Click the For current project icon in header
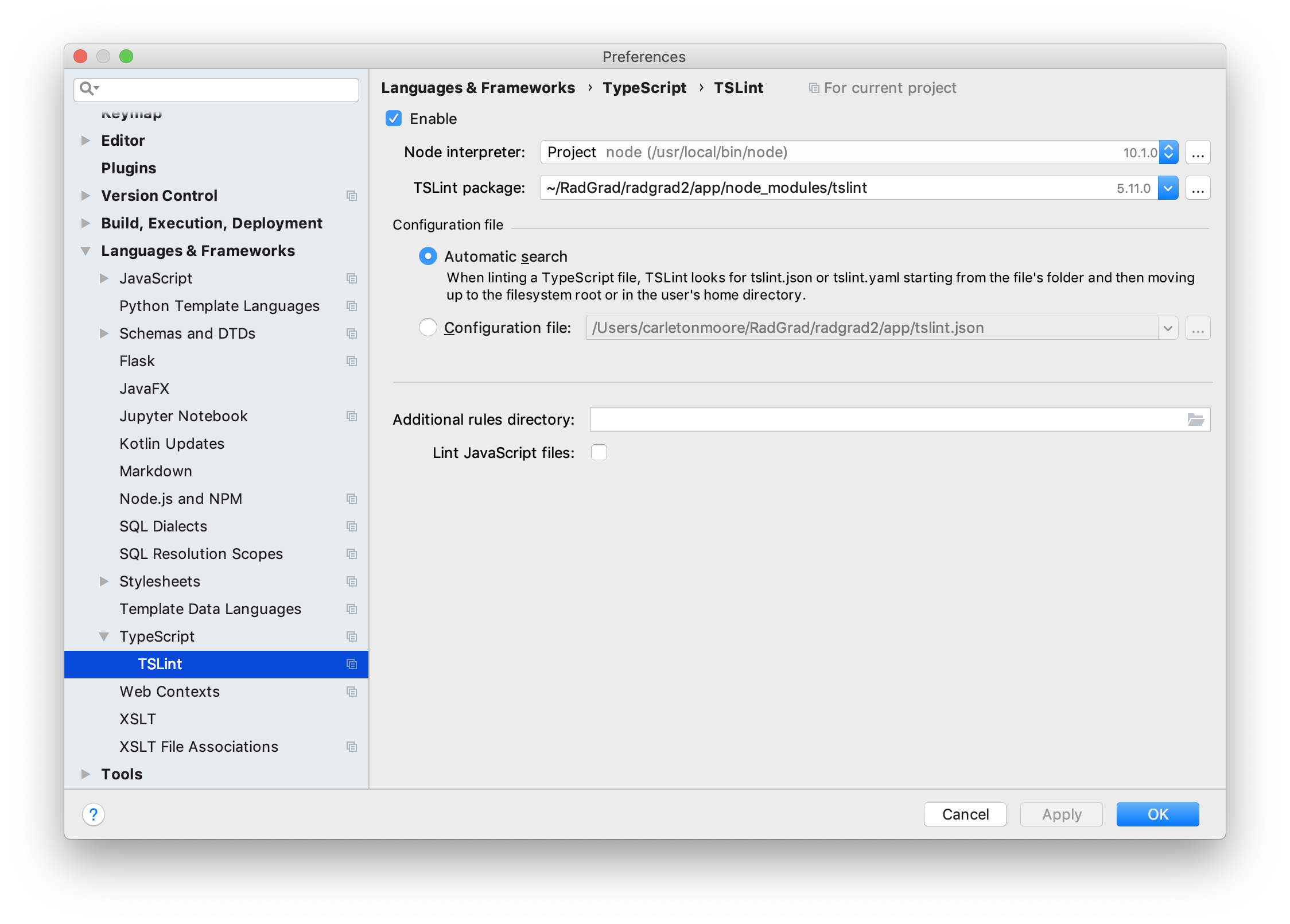The height and width of the screenshot is (924, 1290). click(814, 88)
